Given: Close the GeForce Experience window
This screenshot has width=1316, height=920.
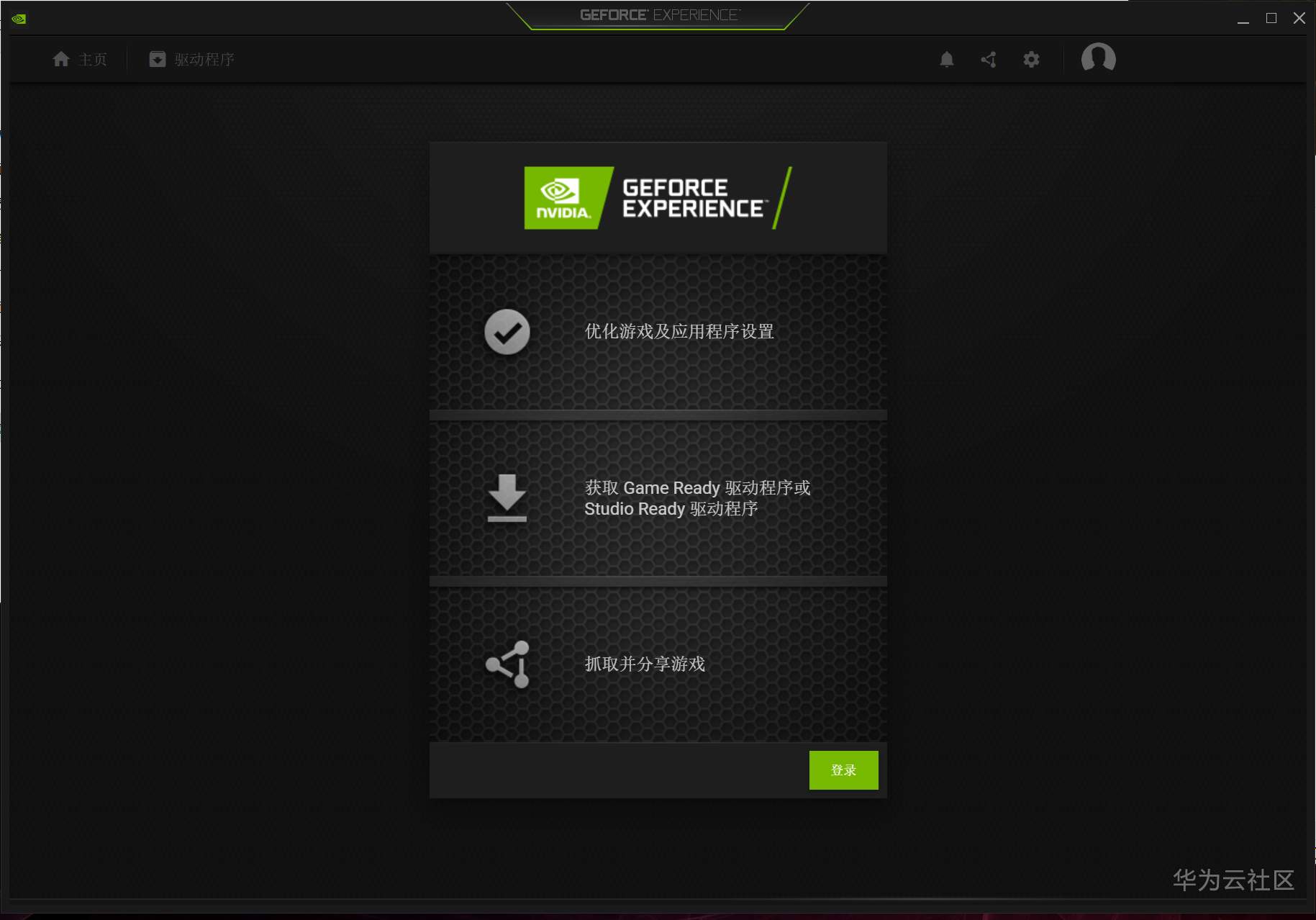Looking at the screenshot, I should tap(1299, 19).
